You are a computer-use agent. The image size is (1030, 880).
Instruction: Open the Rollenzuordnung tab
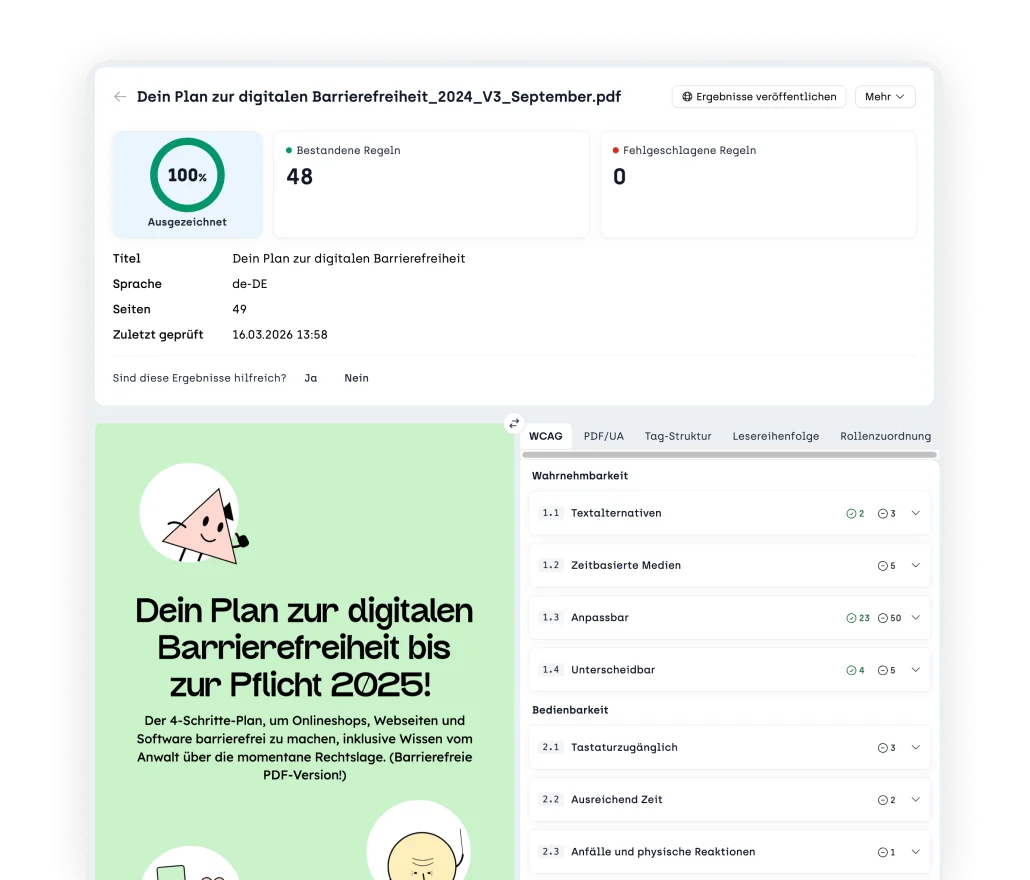tap(885, 436)
